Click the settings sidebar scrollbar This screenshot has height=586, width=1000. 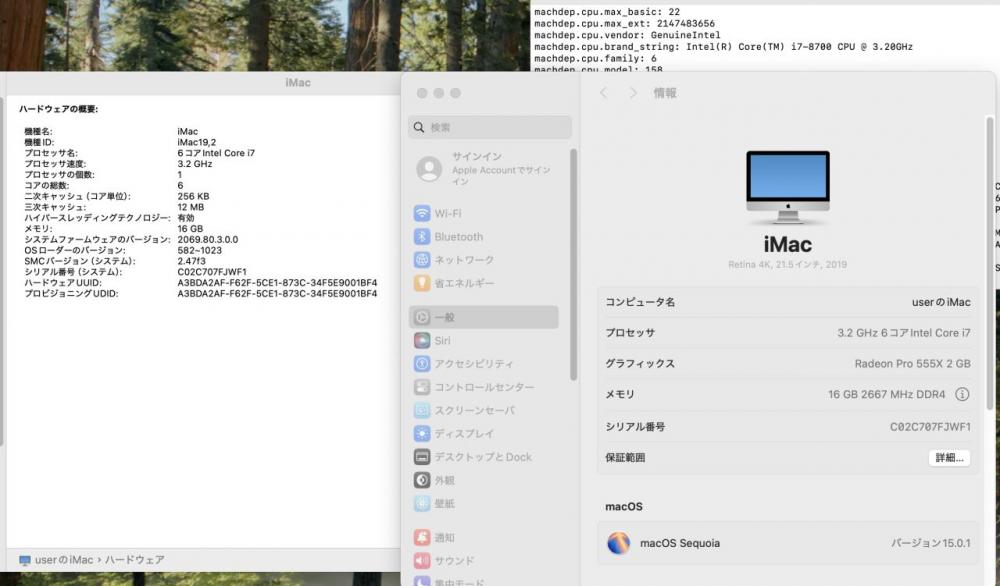(x=573, y=265)
